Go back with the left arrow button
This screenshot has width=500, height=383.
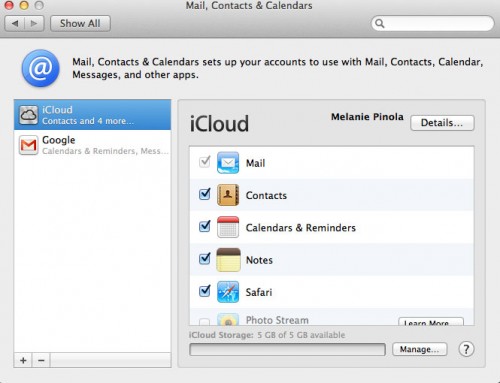pyautogui.click(x=15, y=23)
